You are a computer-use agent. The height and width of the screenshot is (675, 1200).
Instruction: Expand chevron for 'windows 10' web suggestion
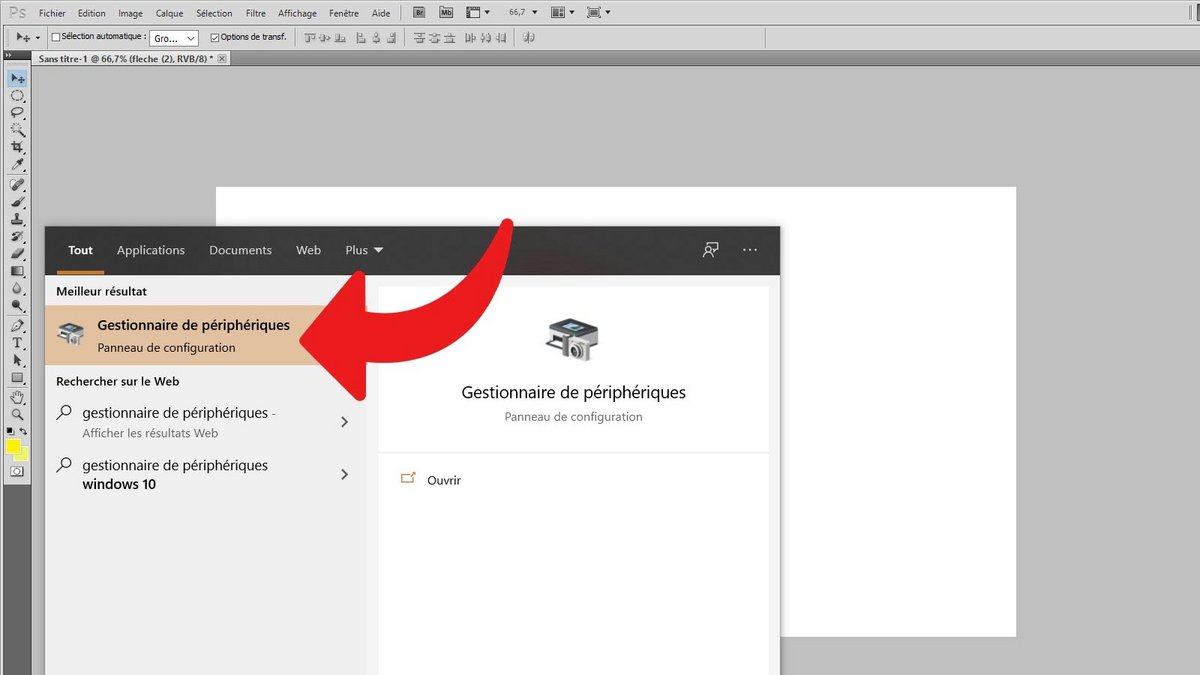(344, 474)
